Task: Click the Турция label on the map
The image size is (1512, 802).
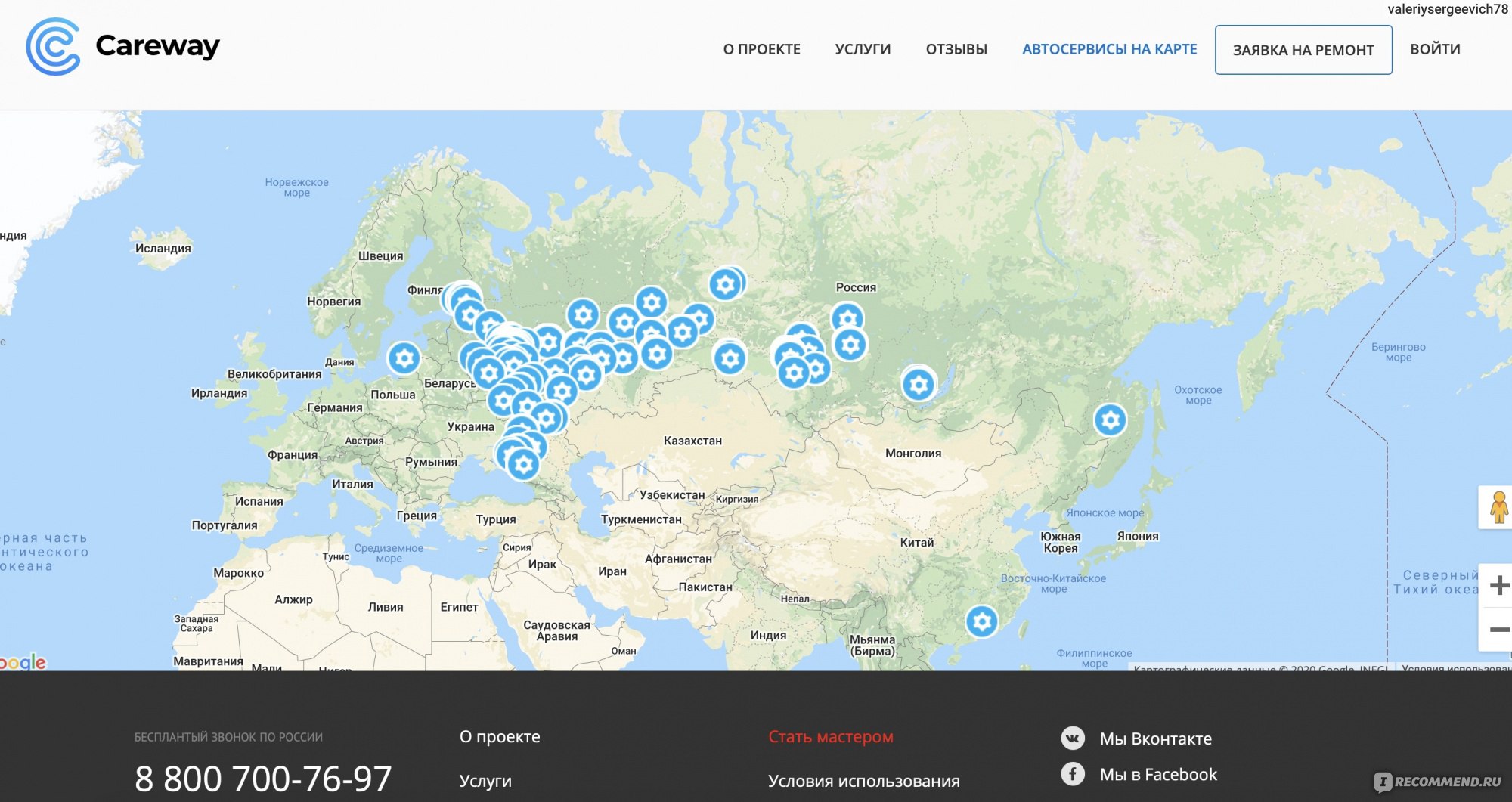Action: point(496,519)
